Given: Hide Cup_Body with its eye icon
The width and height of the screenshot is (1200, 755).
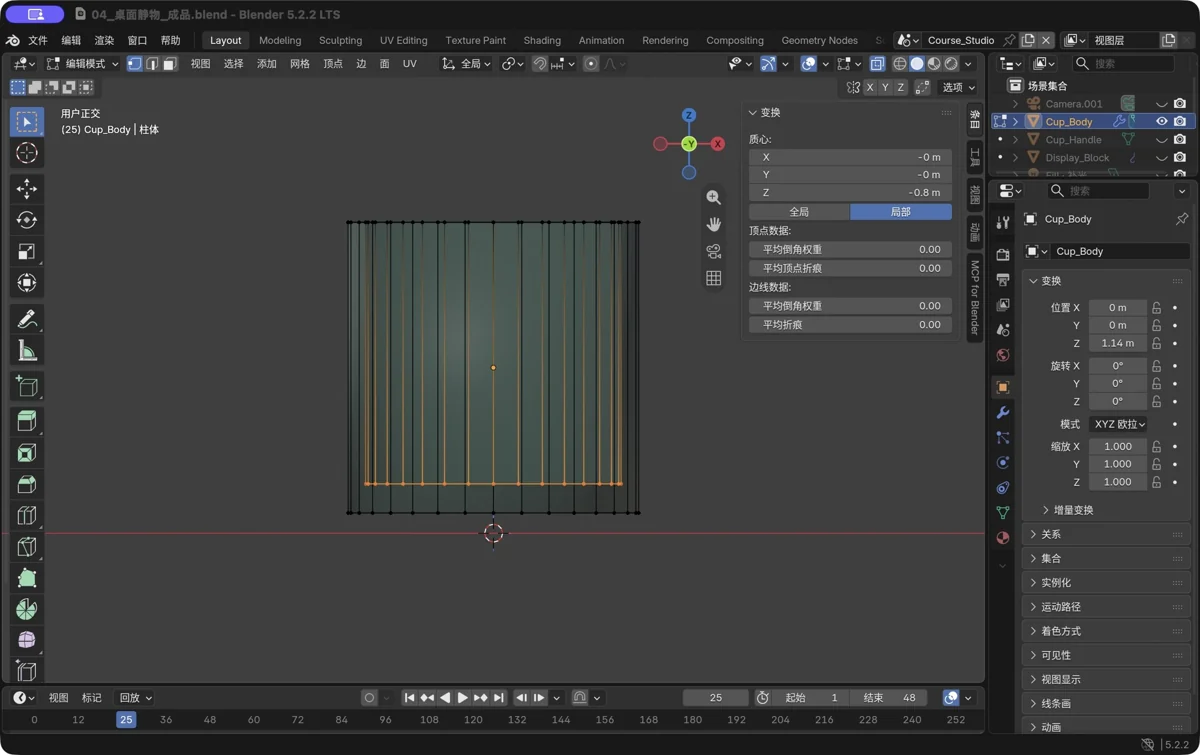Looking at the screenshot, I should (x=1161, y=122).
